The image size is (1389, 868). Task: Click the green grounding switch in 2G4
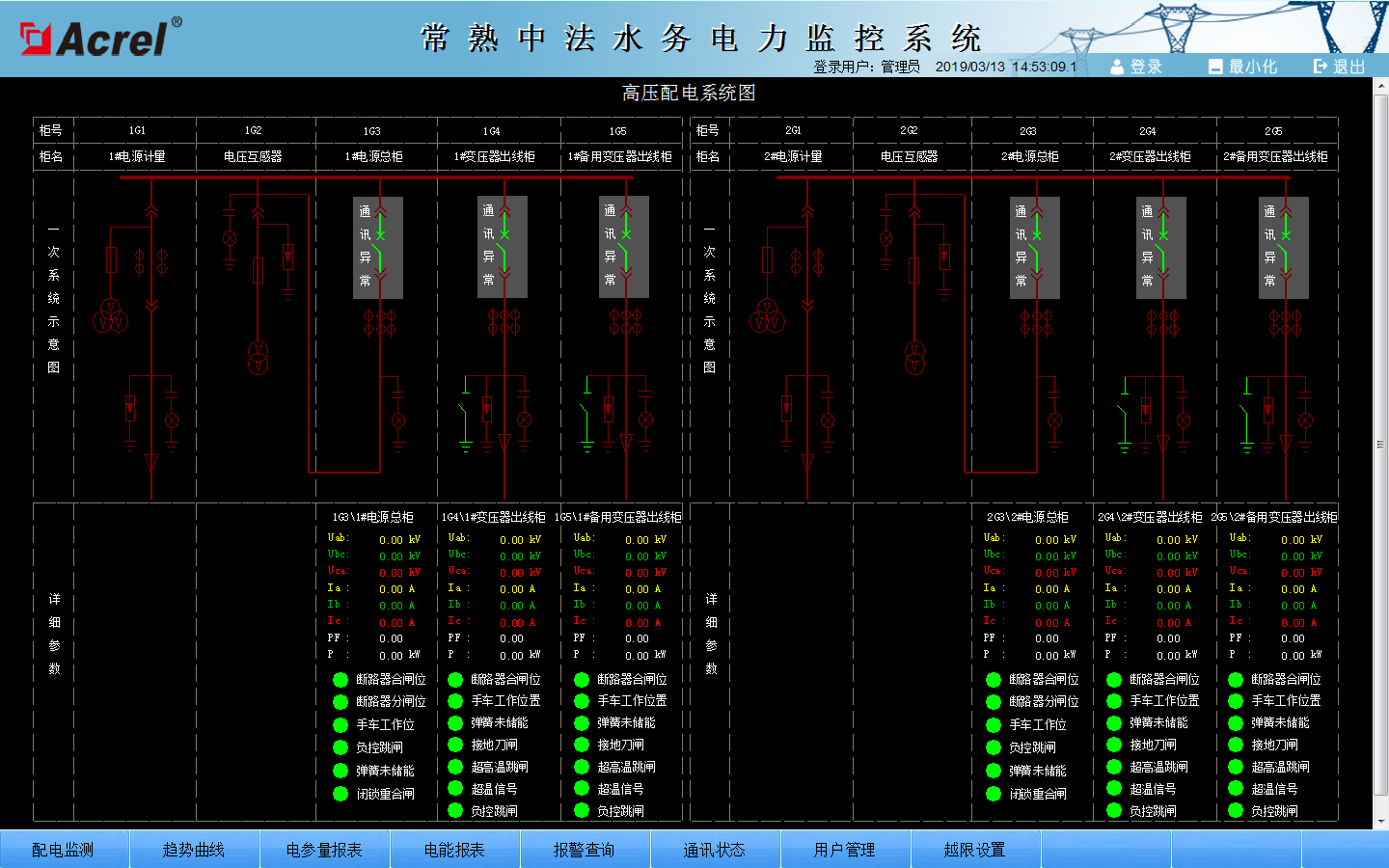(x=1124, y=415)
